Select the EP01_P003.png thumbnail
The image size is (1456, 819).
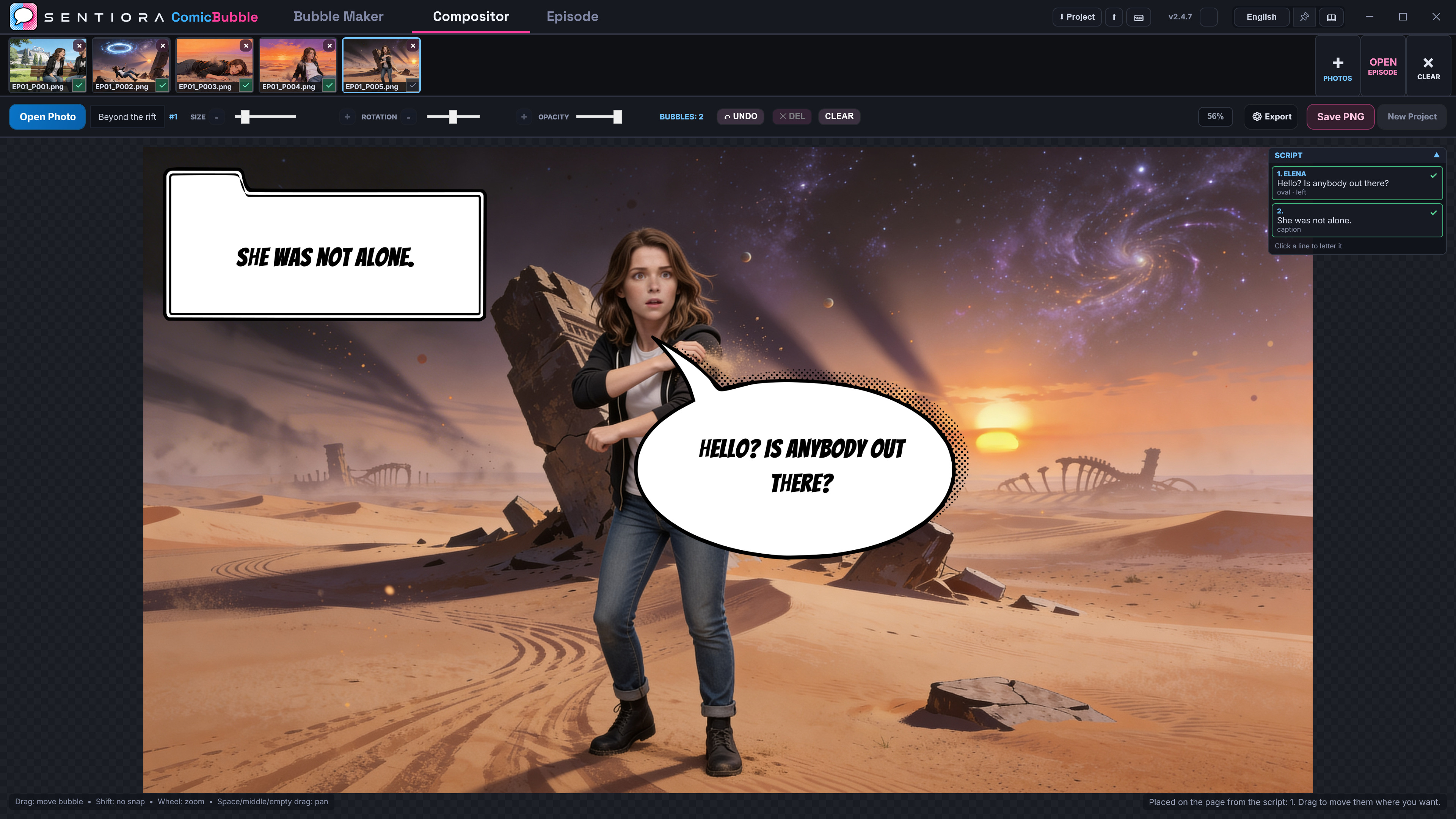coord(214,65)
